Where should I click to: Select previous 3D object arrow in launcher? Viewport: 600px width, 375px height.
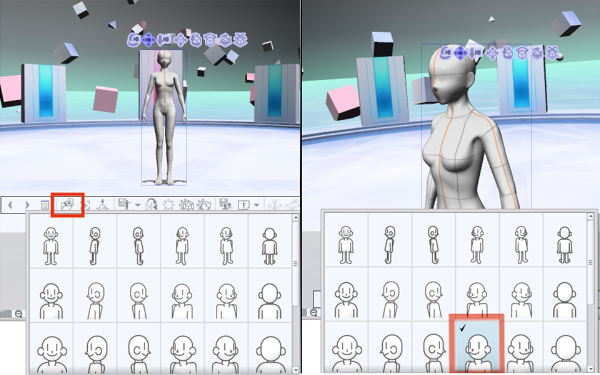10,205
